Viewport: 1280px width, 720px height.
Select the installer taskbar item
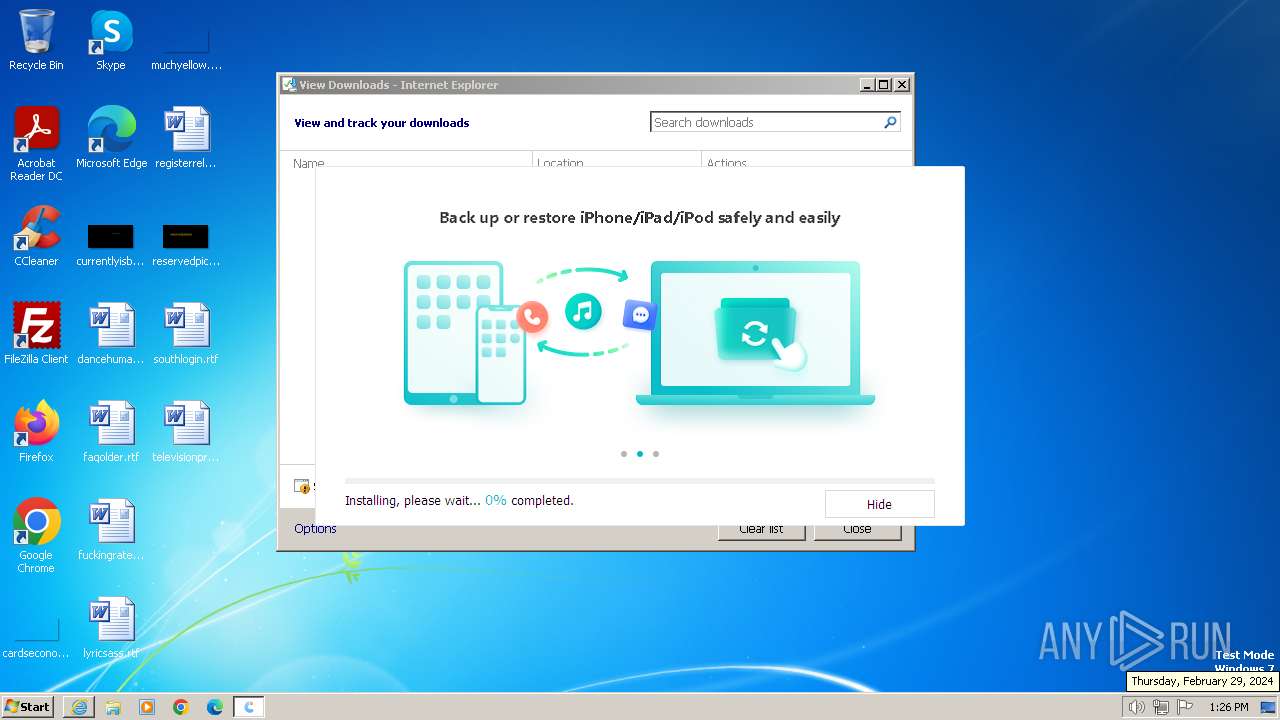[x=249, y=707]
